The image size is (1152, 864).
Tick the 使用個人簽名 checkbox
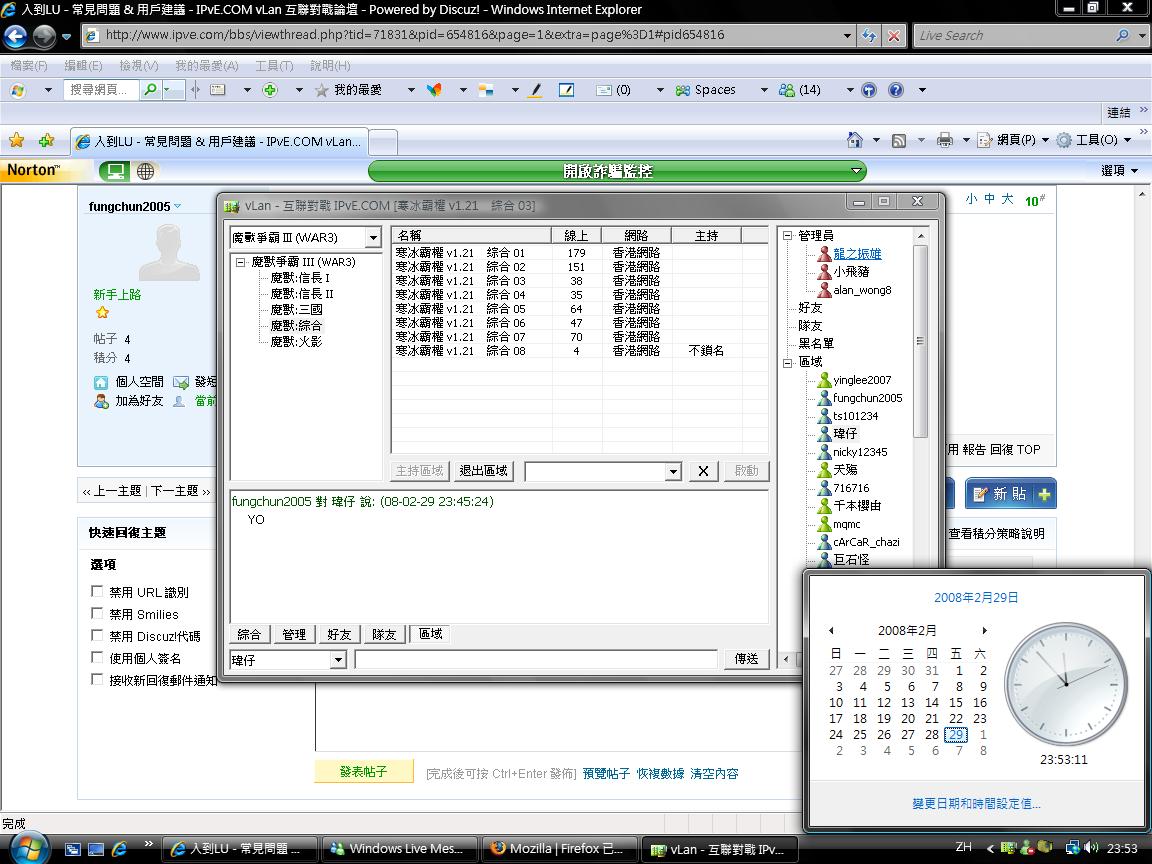pos(97,658)
